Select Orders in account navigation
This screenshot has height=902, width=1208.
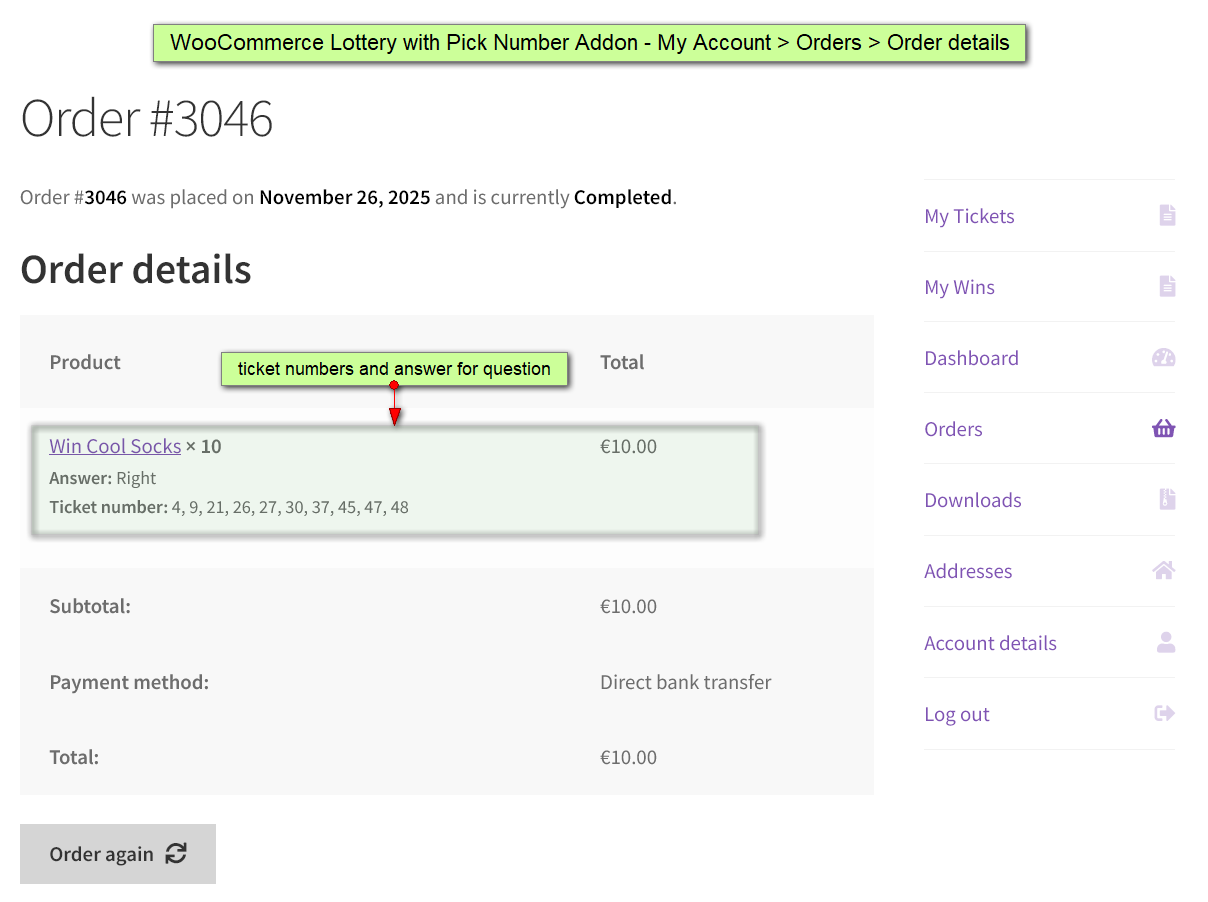coord(953,429)
